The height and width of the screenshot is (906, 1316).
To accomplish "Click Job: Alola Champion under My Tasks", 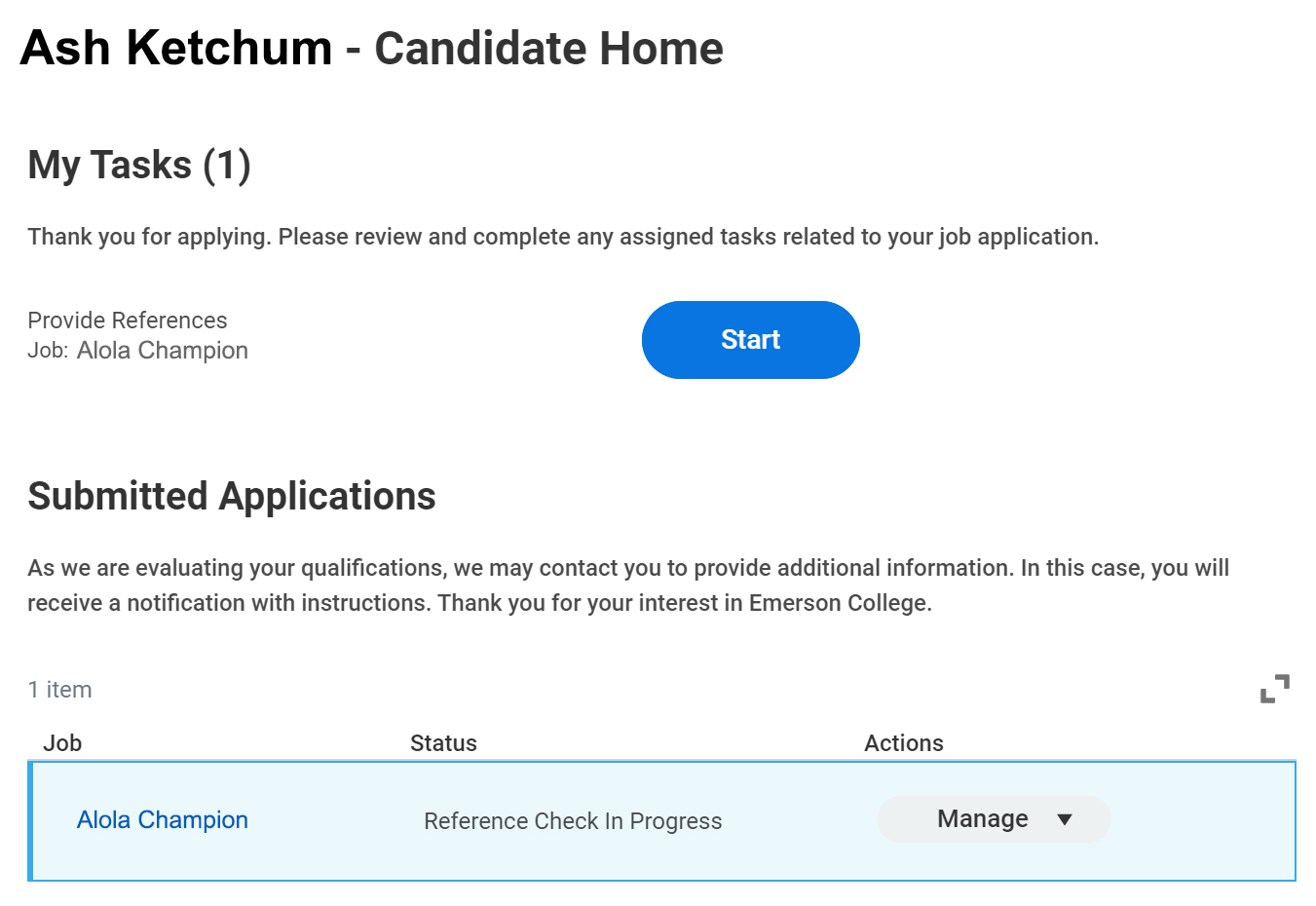I will click(137, 351).
